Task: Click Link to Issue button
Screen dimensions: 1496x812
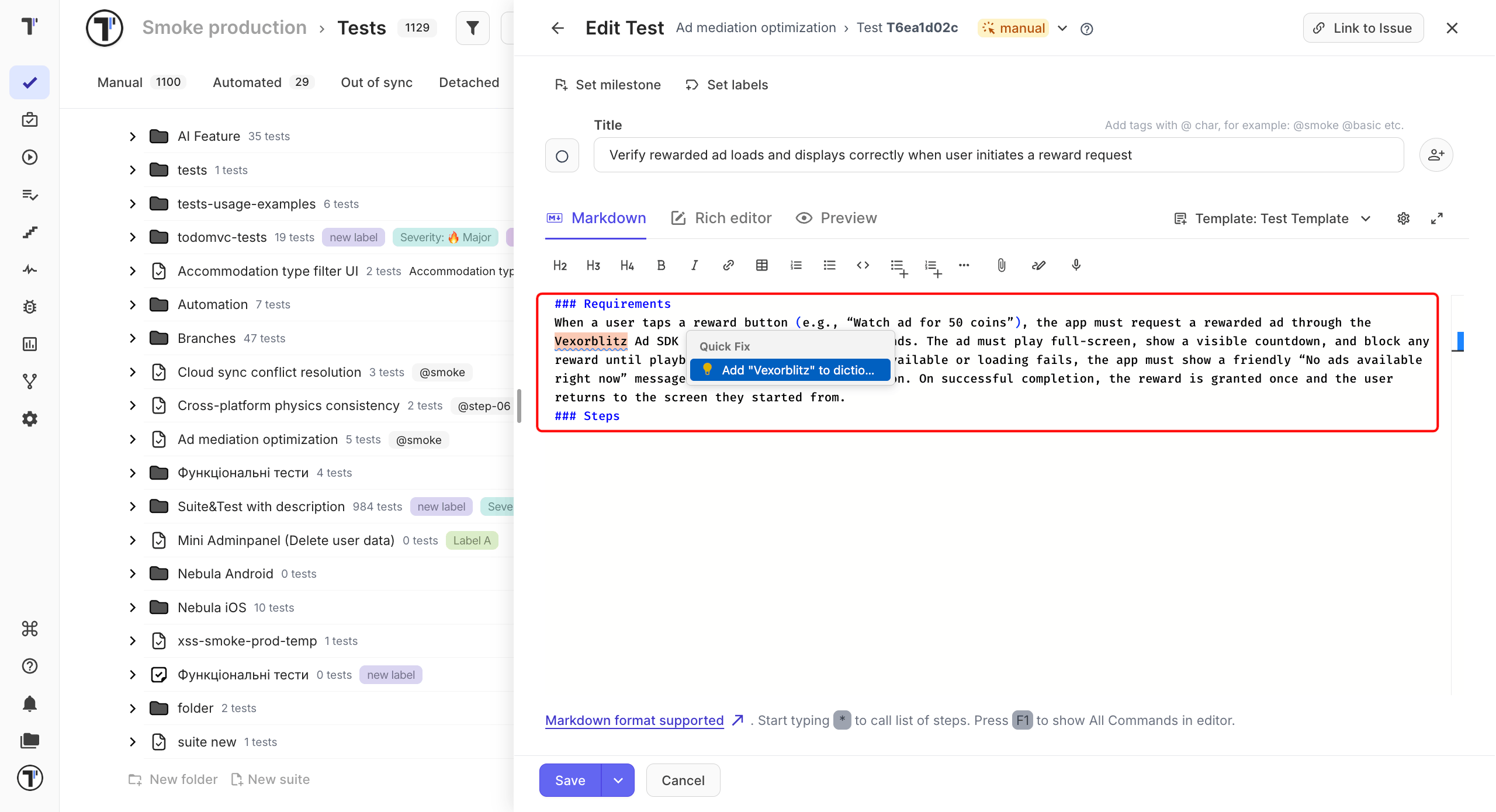Action: [1363, 28]
